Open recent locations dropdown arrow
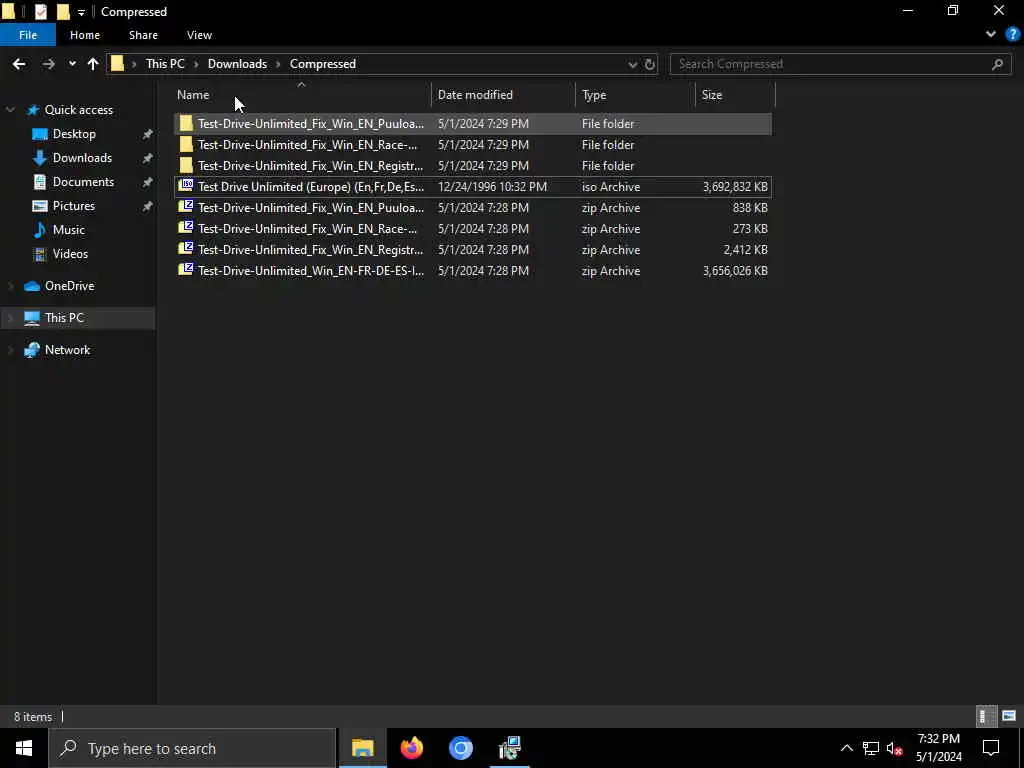Image resolution: width=1024 pixels, height=768 pixels. (x=72, y=64)
